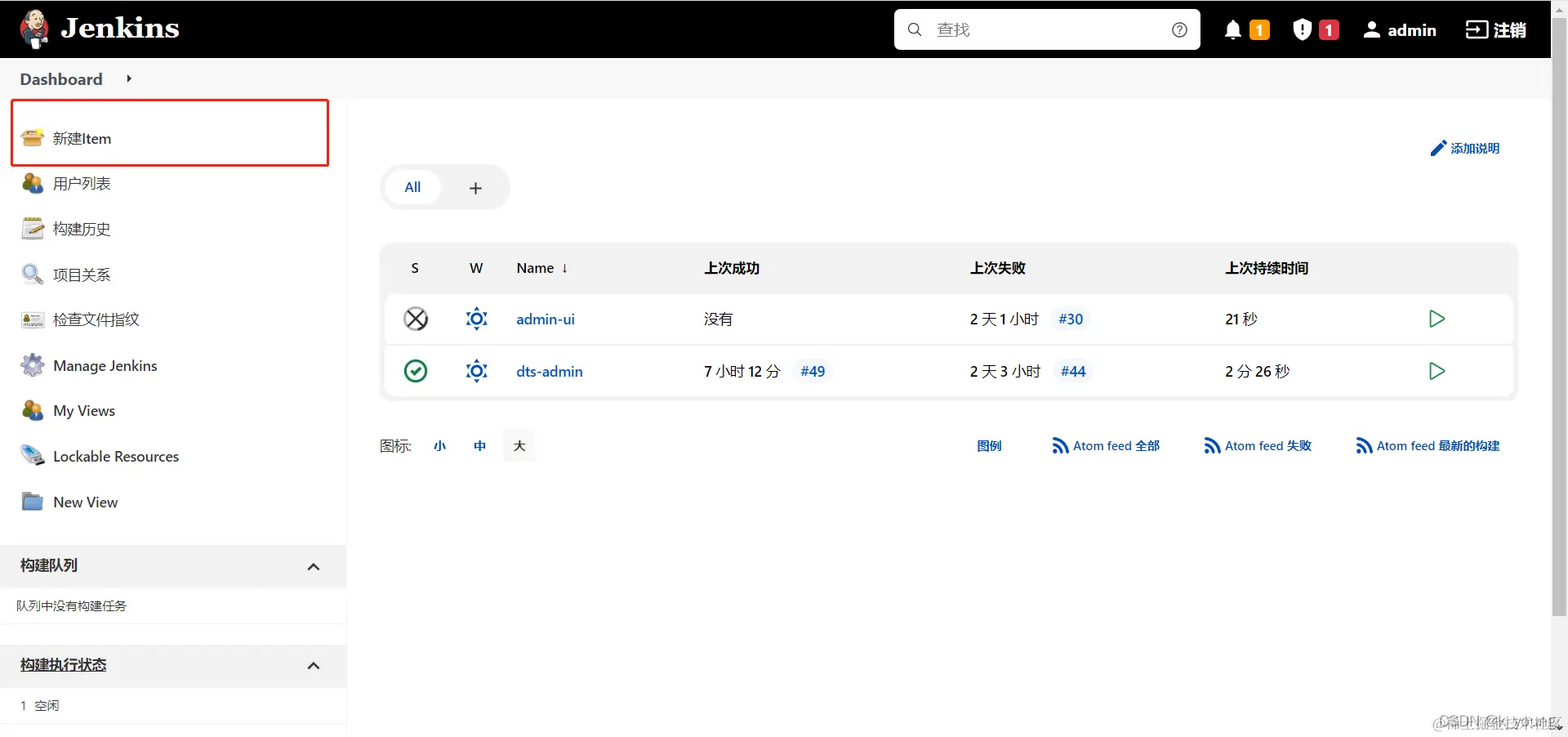Sort by 上次失败 column header
The width and height of the screenshot is (1568, 737).
coord(998,268)
